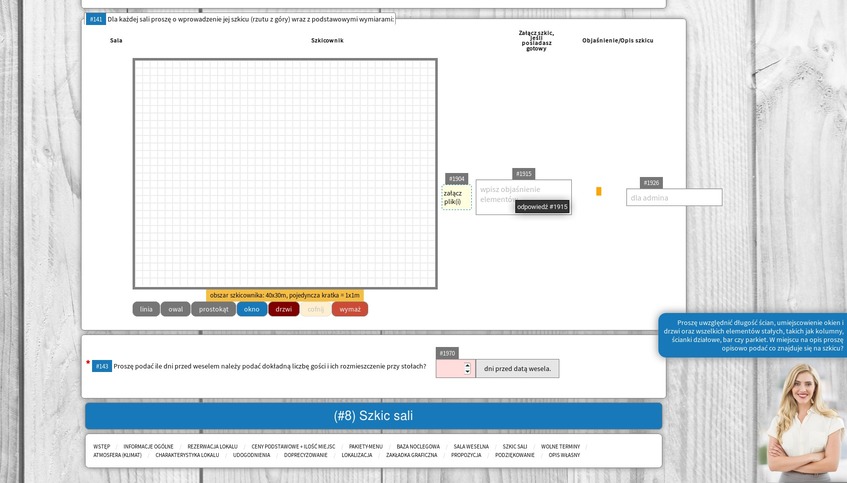This screenshot has width=847, height=483.
Task: Pick the dark red 'drzwi' door tool
Action: pyautogui.click(x=284, y=309)
